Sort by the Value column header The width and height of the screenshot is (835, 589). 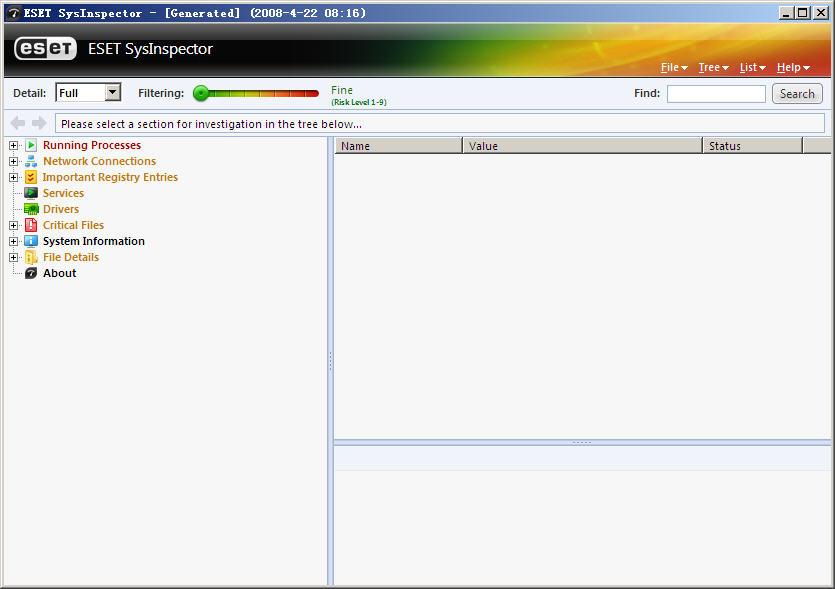(x=583, y=145)
